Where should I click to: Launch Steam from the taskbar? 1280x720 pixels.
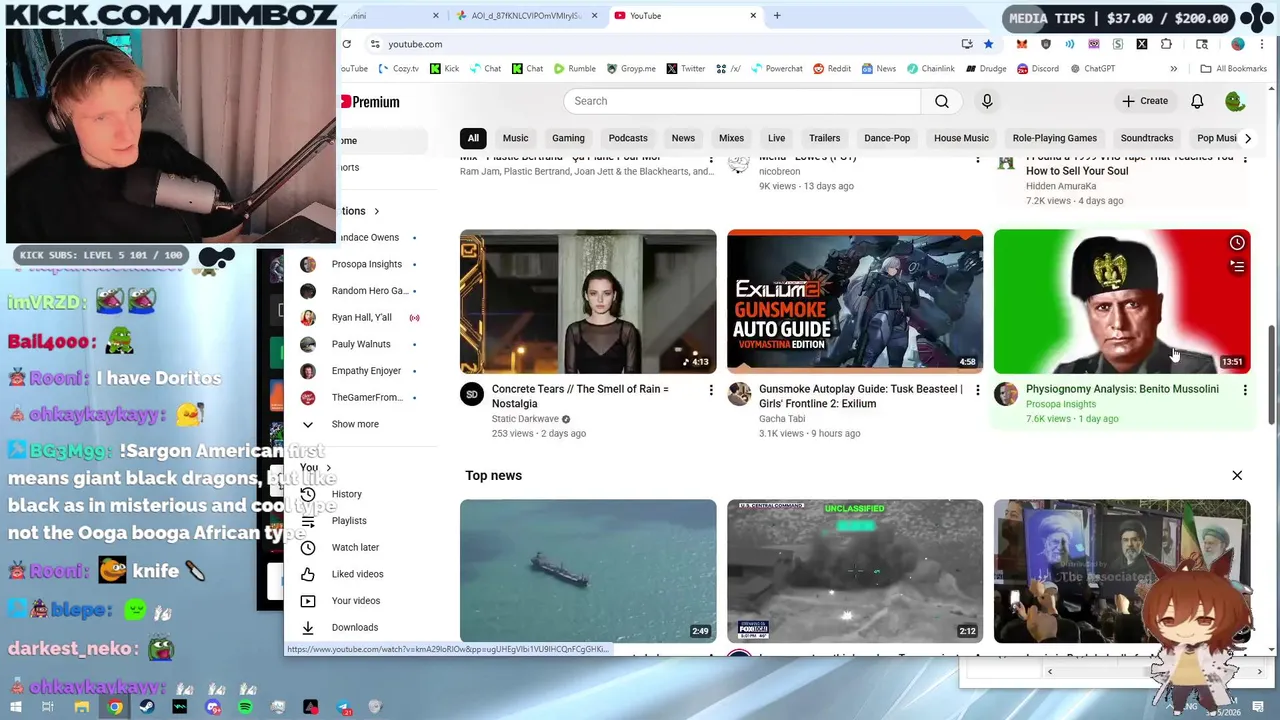(x=147, y=707)
